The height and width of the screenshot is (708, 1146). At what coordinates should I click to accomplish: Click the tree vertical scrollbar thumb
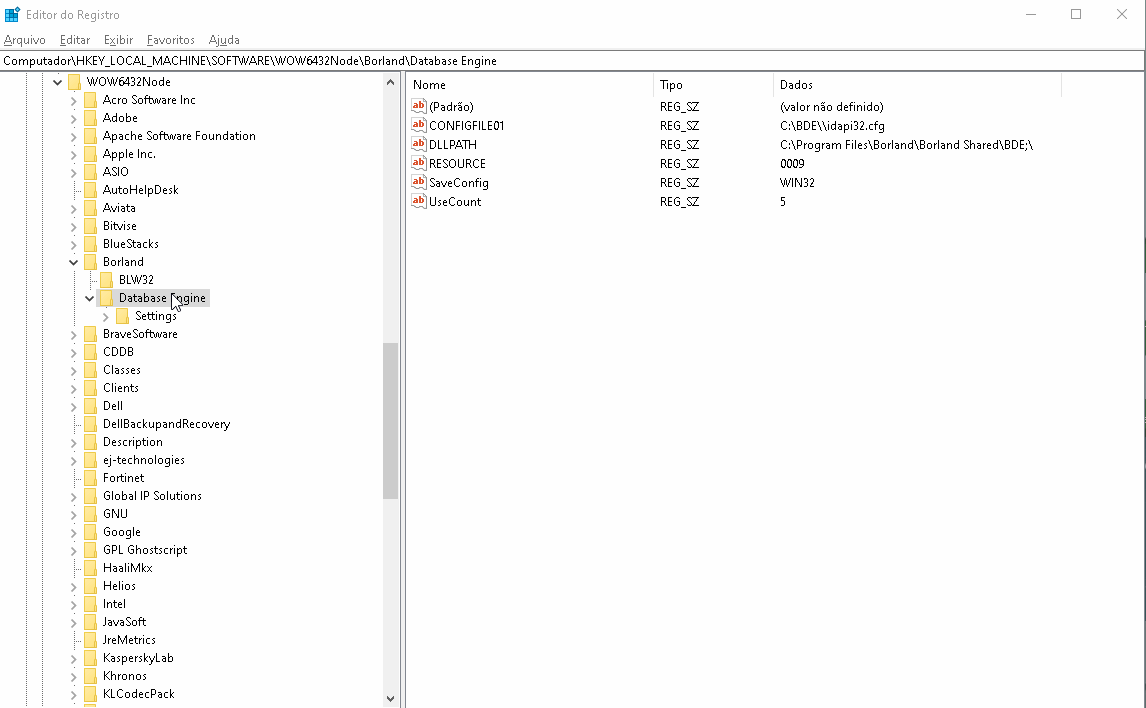[x=390, y=421]
